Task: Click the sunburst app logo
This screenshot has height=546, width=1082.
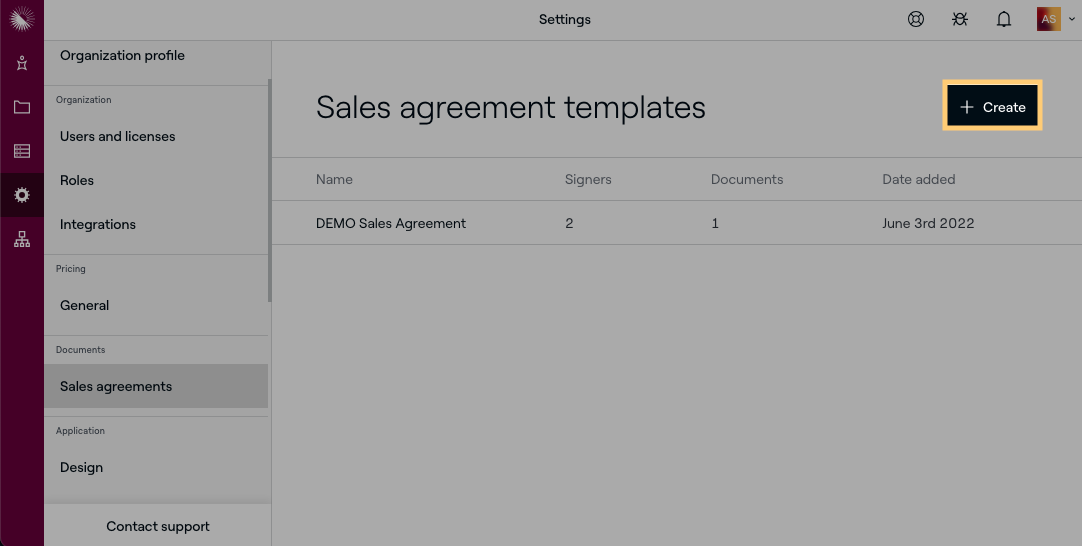Action: (21, 19)
